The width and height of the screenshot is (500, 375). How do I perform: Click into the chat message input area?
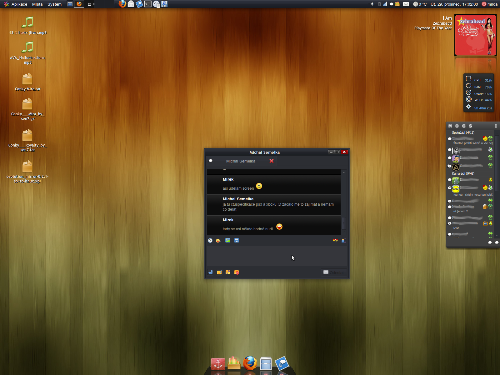[277, 256]
